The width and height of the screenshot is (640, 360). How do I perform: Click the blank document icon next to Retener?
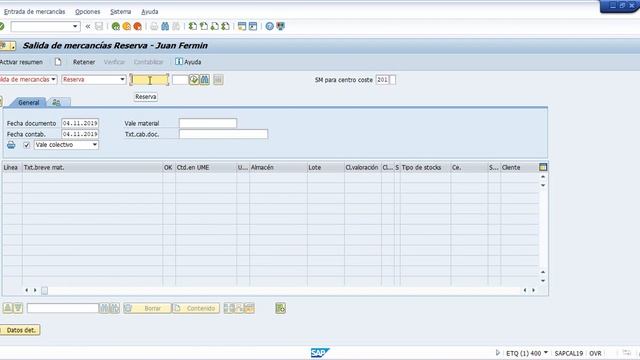[58, 62]
